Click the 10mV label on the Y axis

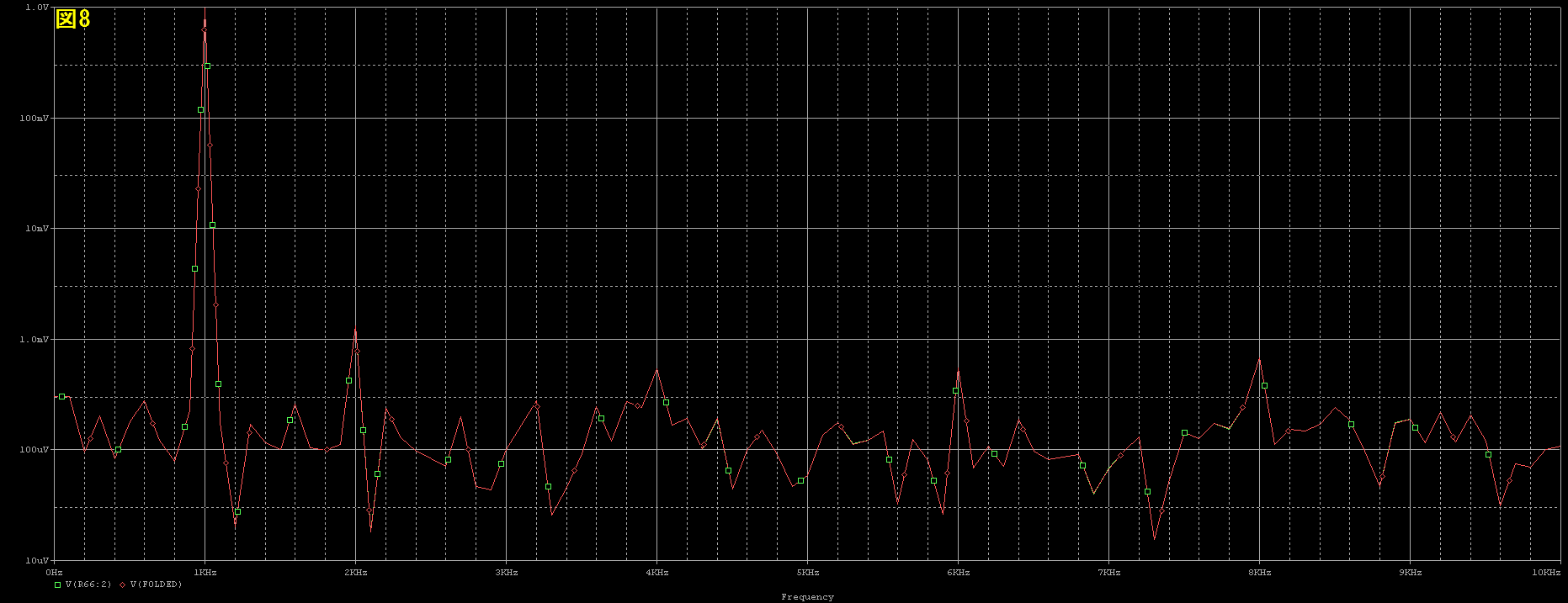37,229
